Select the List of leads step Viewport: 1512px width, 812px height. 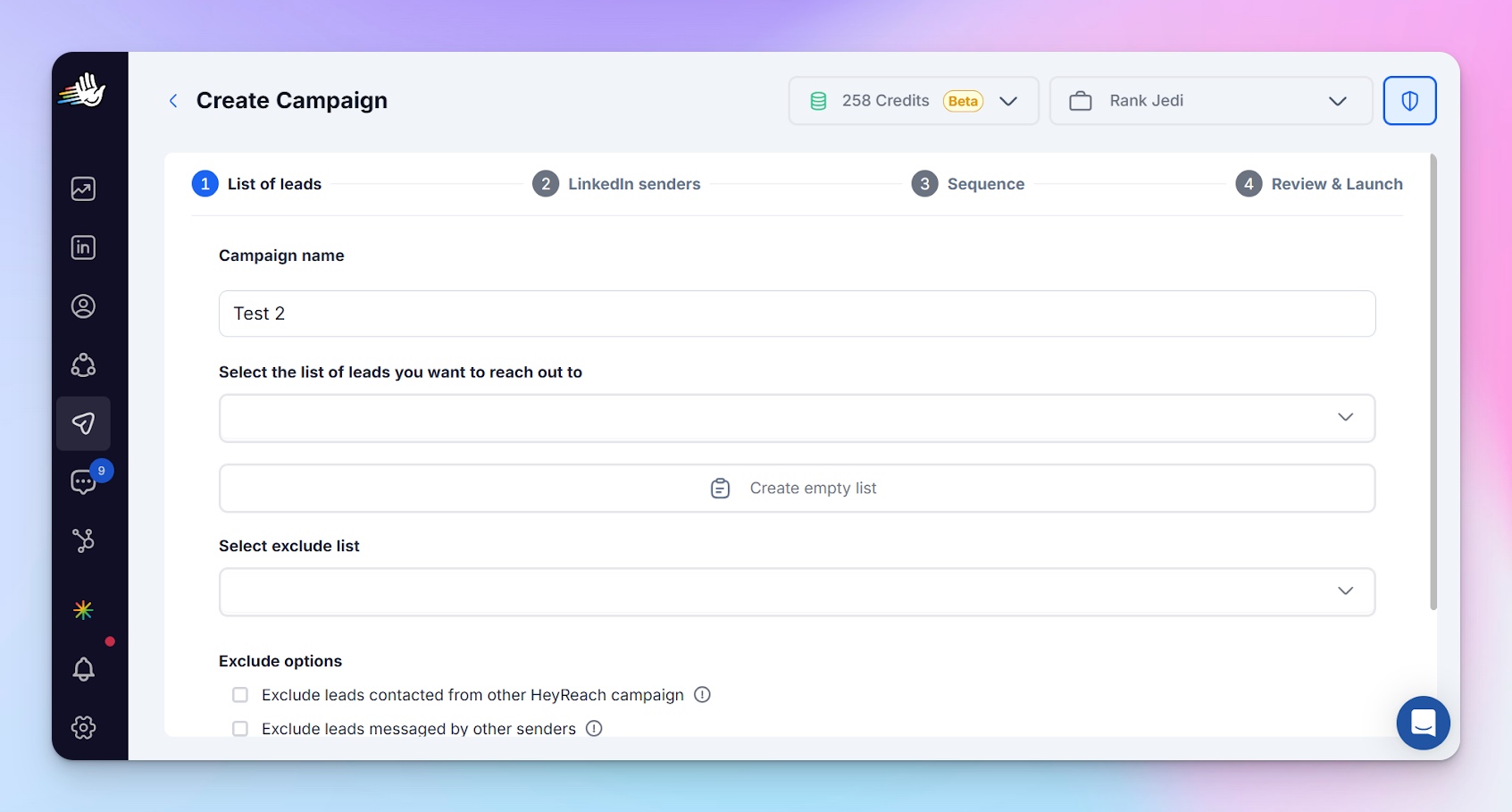pos(257,184)
